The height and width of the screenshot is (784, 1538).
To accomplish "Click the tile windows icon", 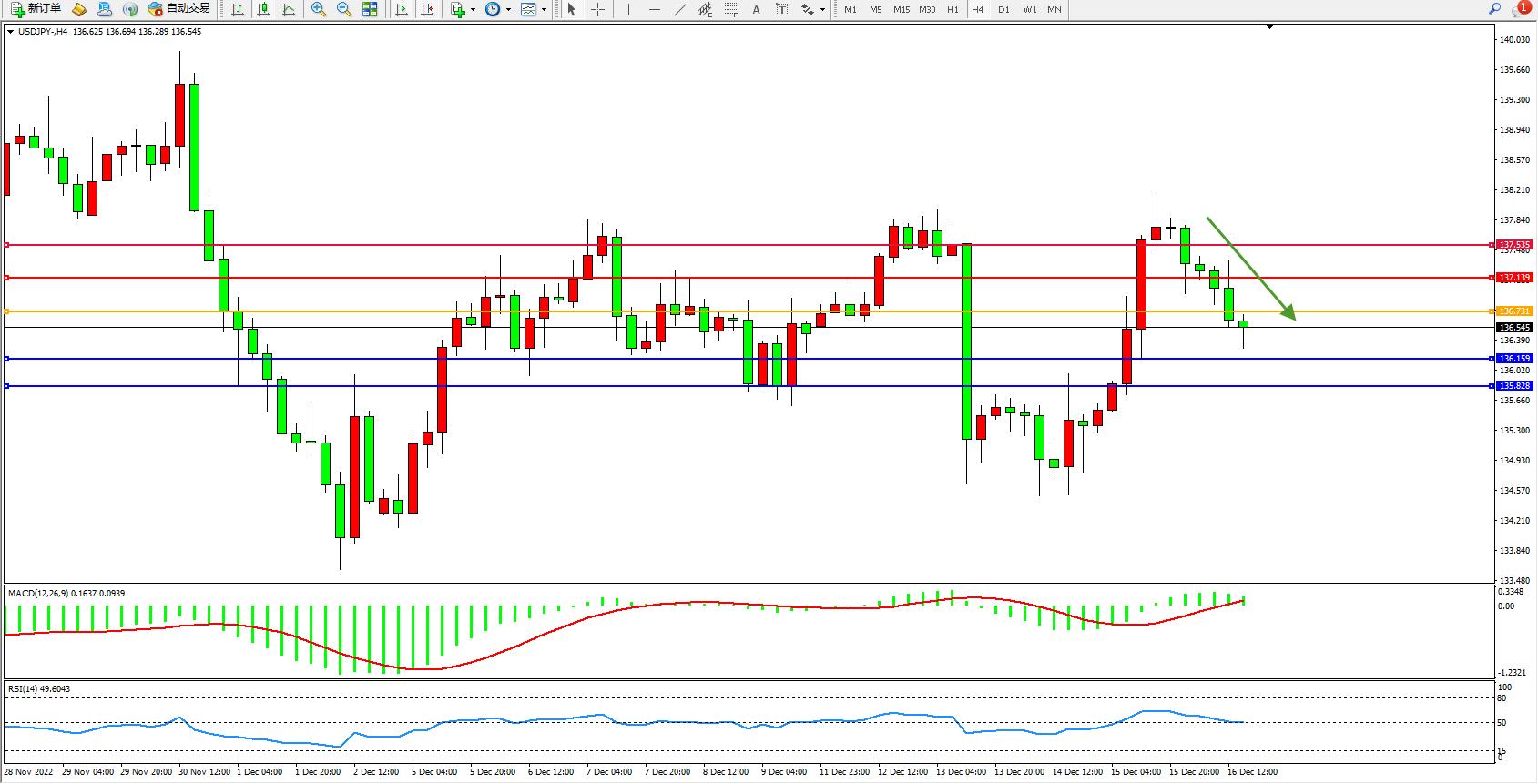I will coord(370,9).
